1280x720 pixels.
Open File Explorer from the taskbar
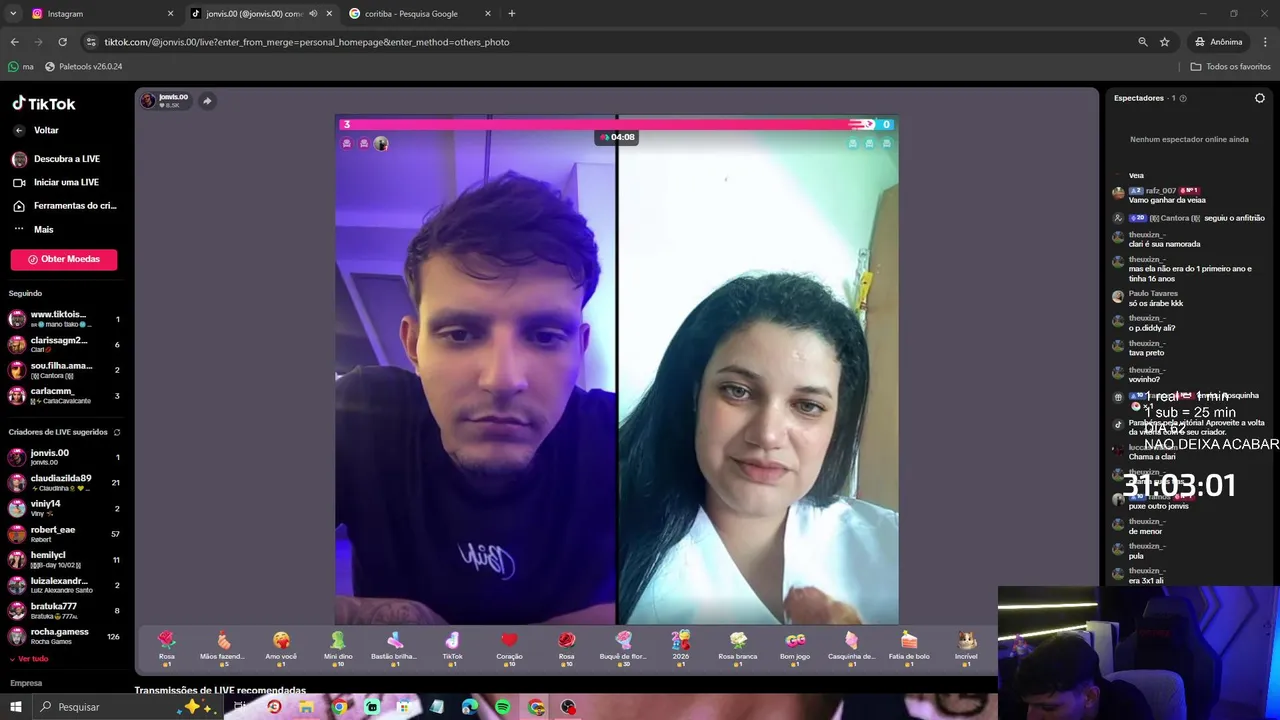[306, 707]
